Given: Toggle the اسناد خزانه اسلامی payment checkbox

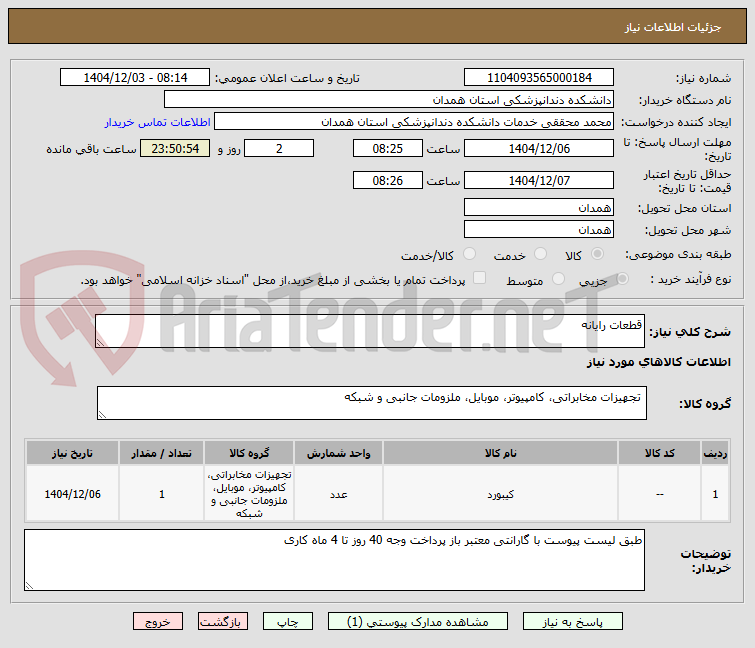Looking at the screenshot, I should coord(479,278).
